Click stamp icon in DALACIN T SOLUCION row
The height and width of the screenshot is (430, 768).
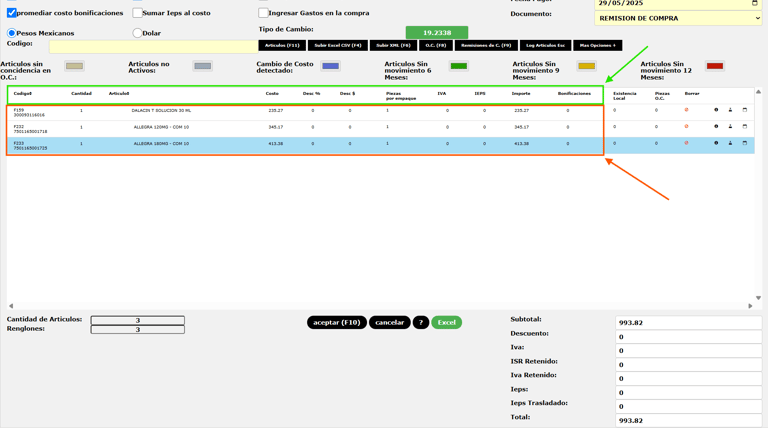coord(730,110)
